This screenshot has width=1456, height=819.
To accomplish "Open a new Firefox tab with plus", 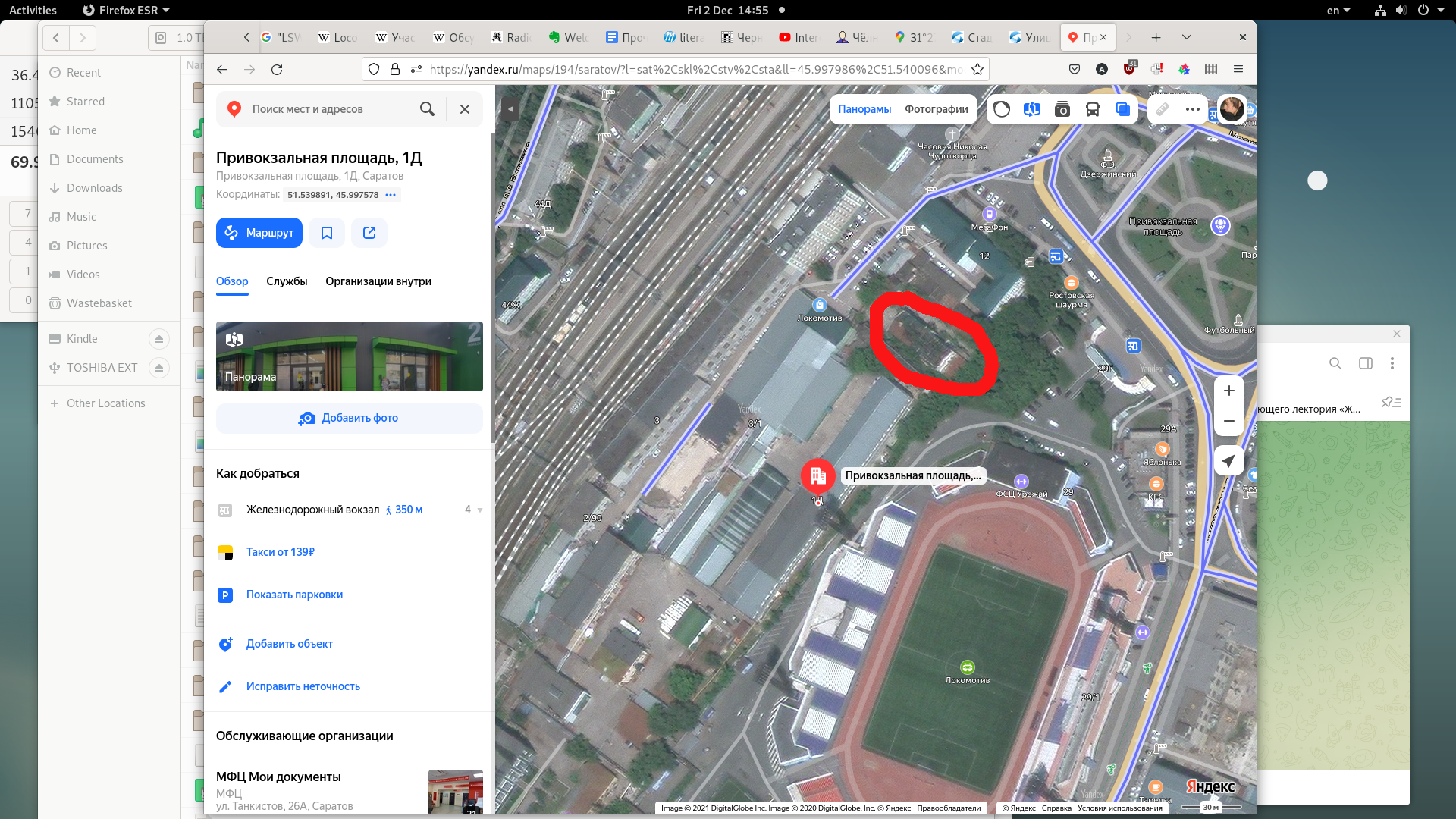I will click(x=1156, y=37).
